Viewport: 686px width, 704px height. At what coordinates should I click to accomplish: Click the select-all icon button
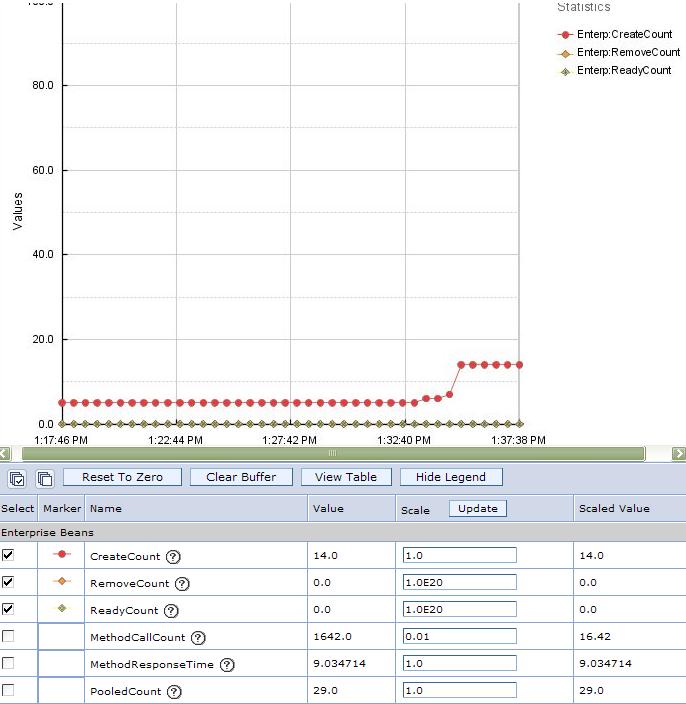[x=17, y=479]
